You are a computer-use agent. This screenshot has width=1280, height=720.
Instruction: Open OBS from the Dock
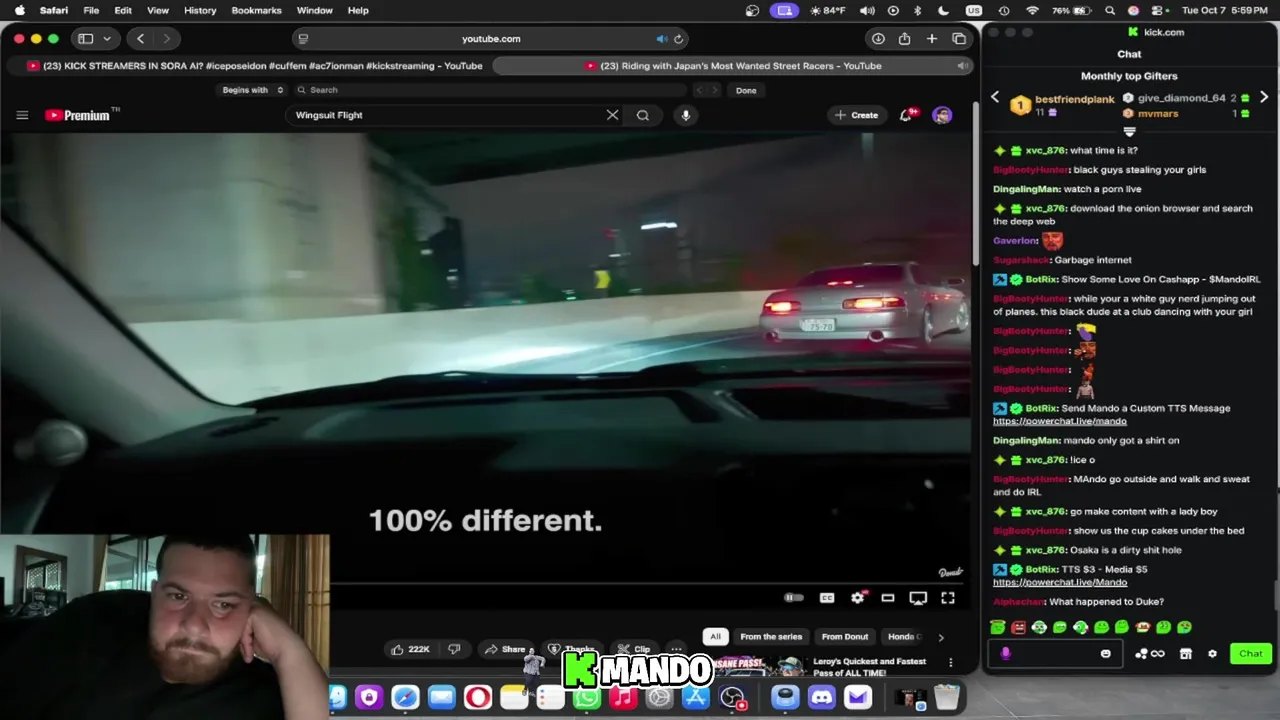[x=732, y=697]
